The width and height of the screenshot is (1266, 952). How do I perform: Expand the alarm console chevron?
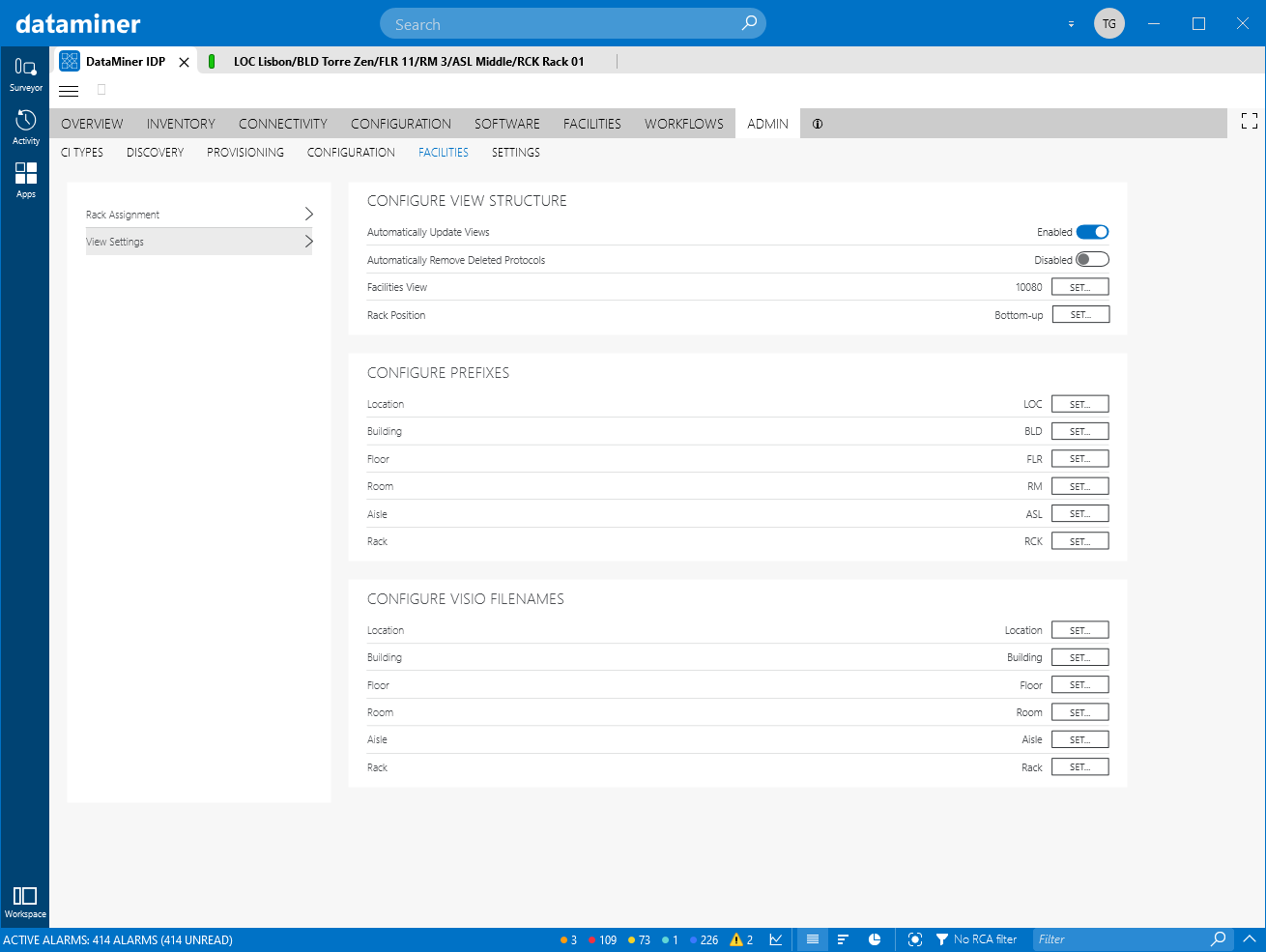[1250, 938]
